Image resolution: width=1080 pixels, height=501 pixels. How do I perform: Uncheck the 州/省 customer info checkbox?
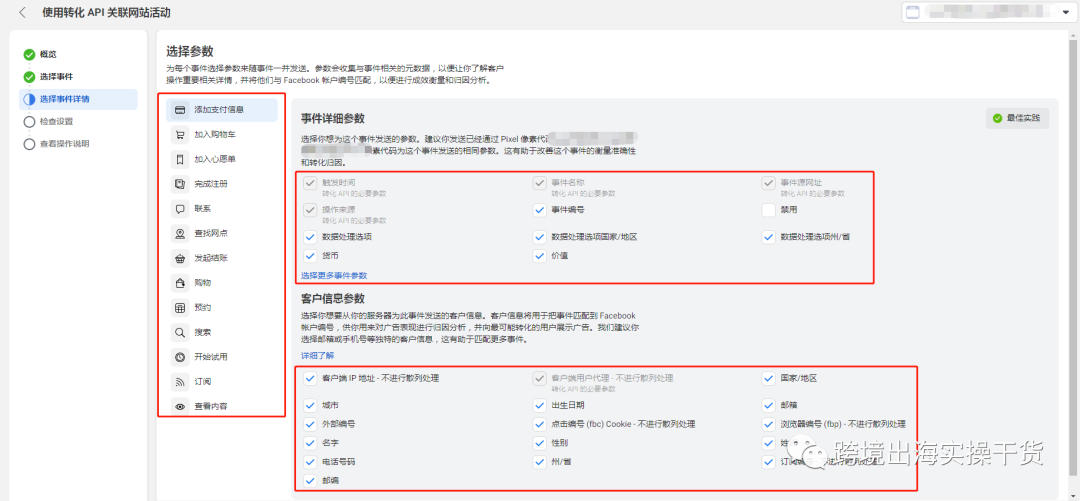539,462
